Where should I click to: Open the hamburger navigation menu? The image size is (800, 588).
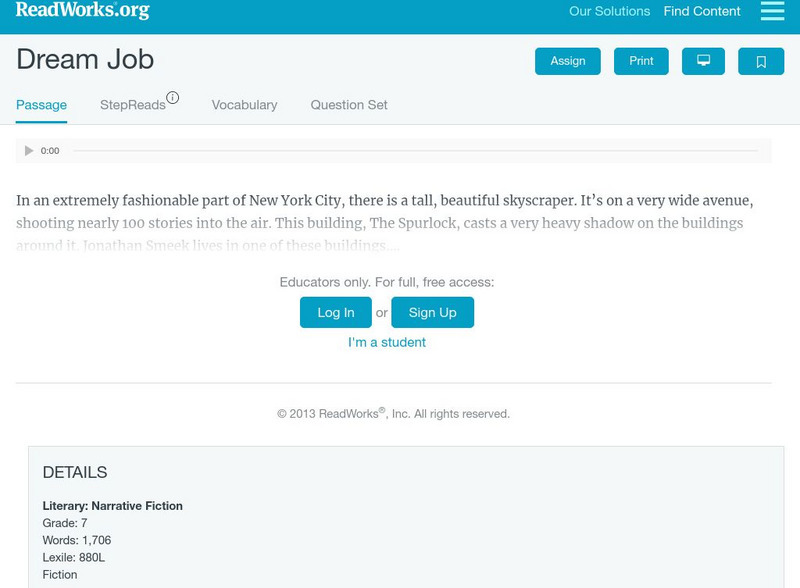[x=770, y=12]
